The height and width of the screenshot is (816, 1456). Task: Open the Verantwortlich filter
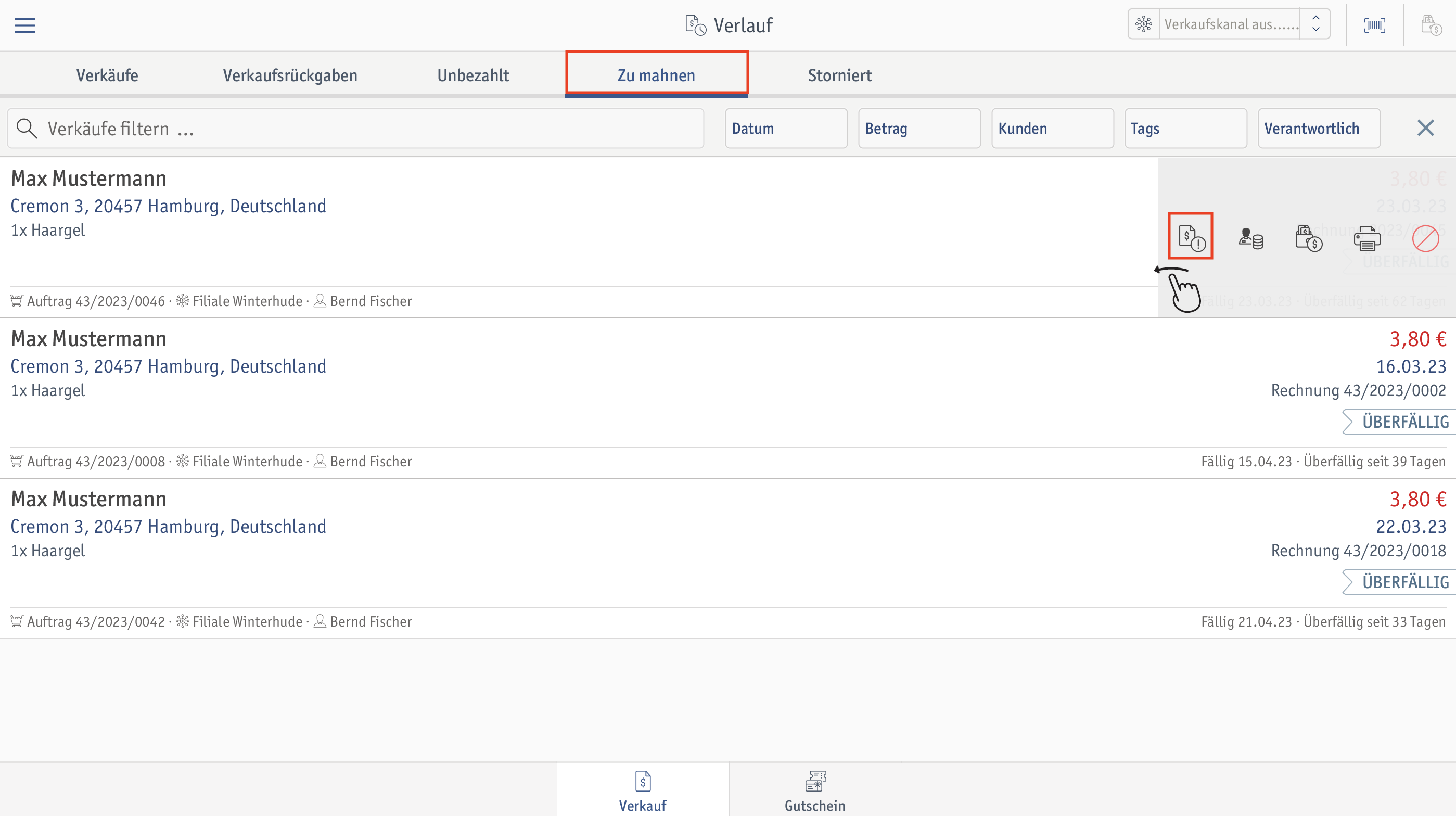[1319, 129]
